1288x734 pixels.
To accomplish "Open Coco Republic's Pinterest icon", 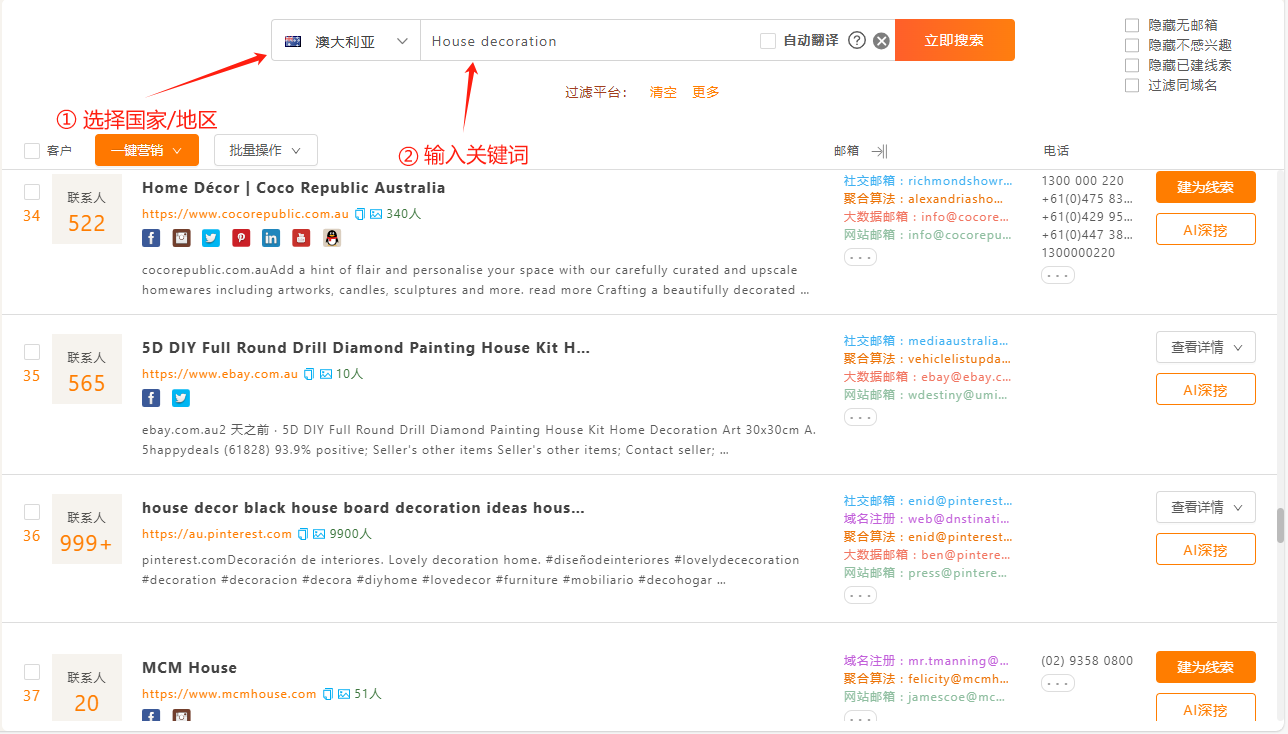I will [241, 238].
